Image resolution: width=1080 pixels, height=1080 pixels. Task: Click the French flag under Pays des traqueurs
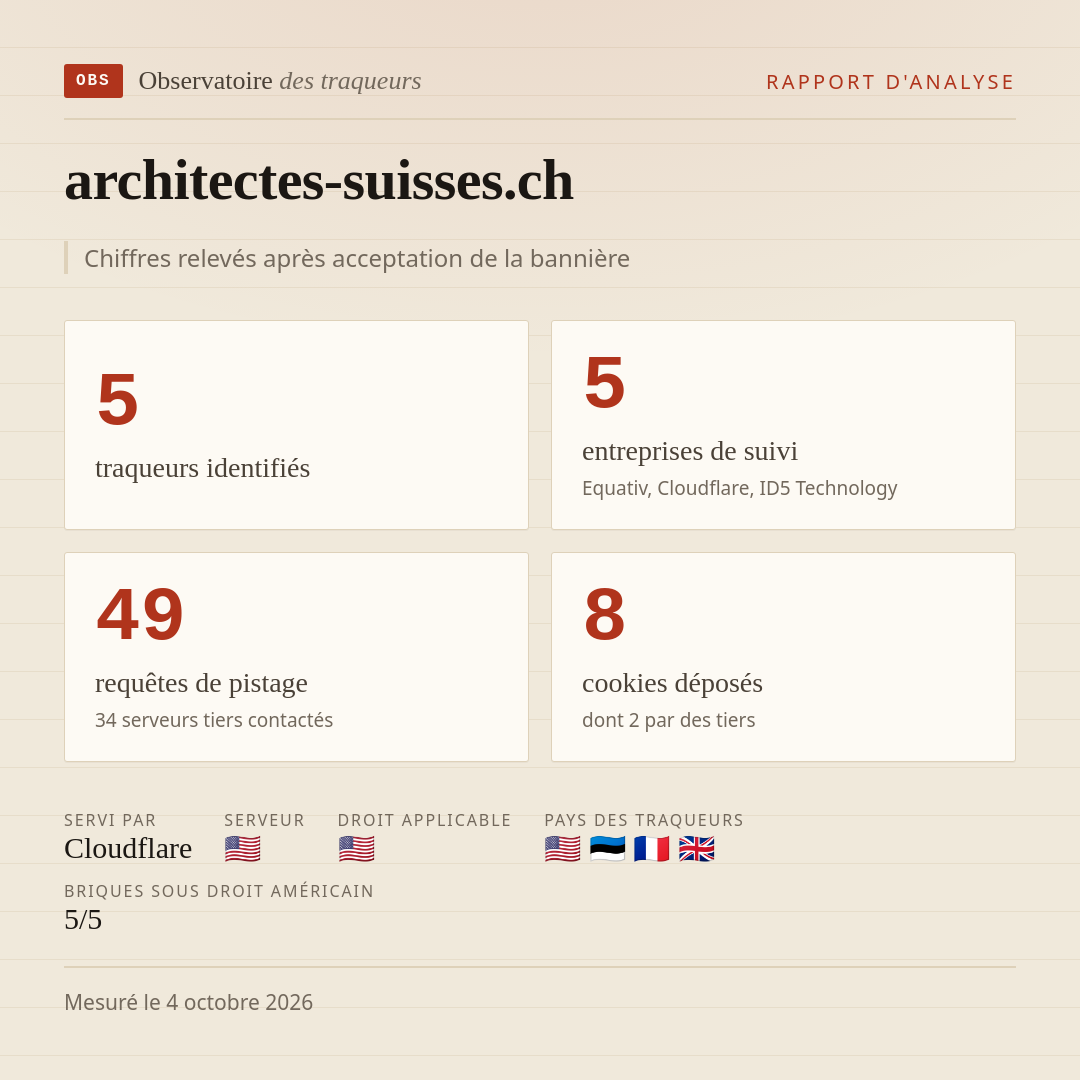(x=652, y=849)
